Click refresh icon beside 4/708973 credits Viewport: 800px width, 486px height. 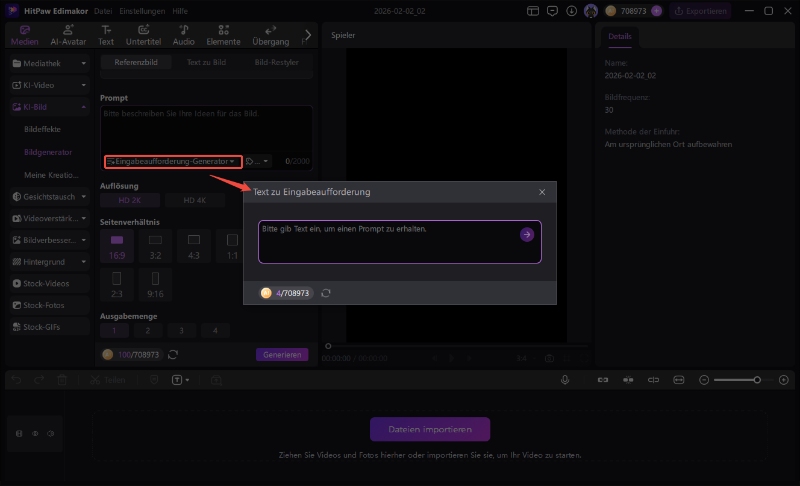(x=326, y=293)
